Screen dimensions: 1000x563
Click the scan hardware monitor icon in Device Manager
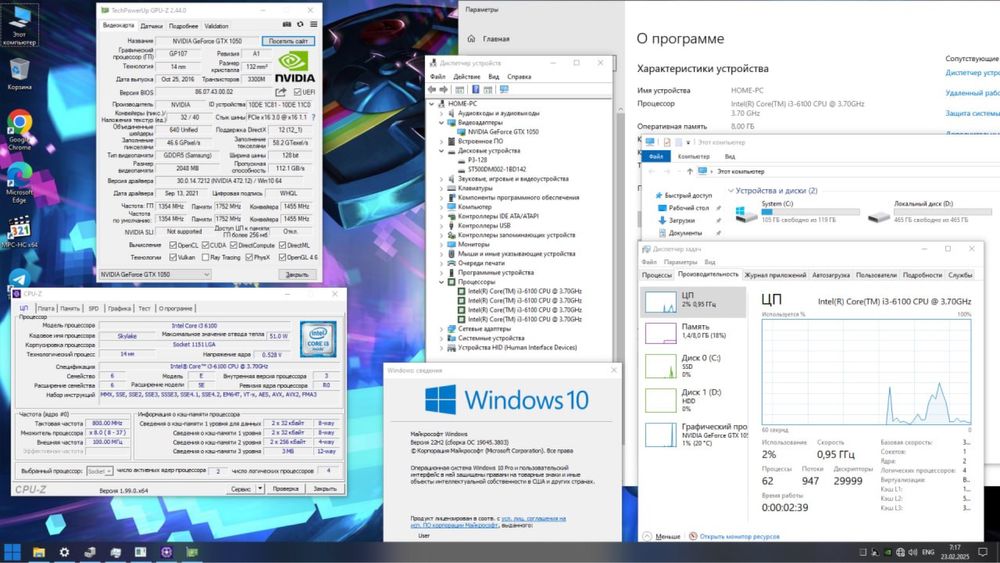(x=504, y=89)
